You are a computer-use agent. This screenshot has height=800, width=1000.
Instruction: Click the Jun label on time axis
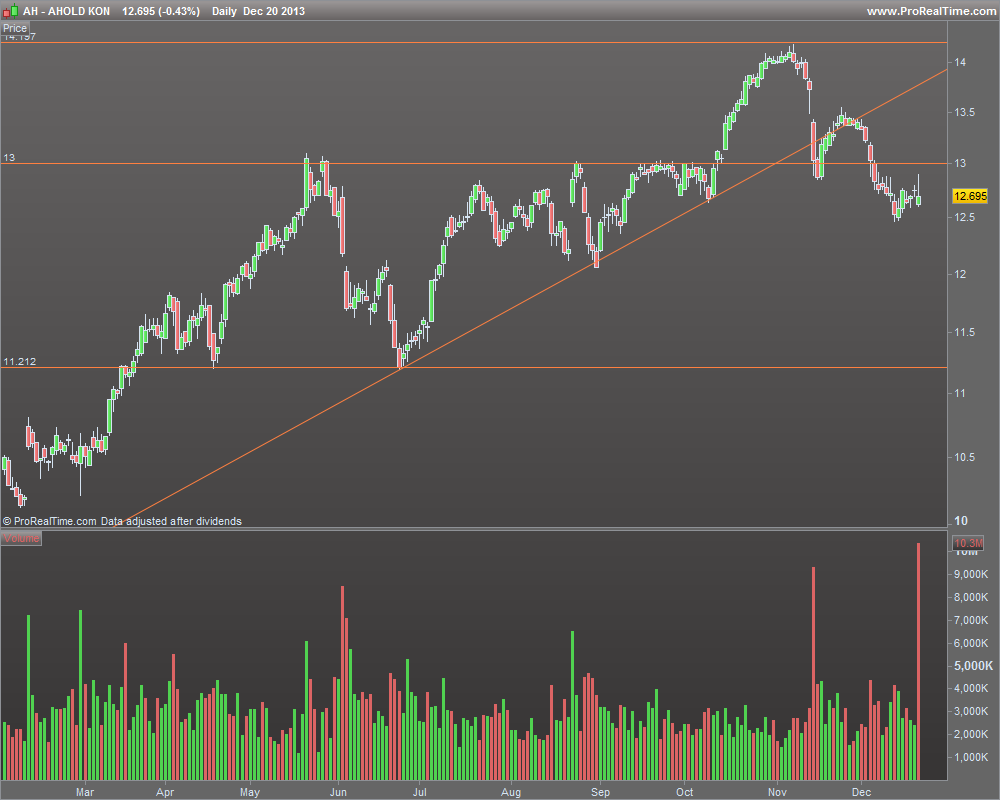coord(338,792)
